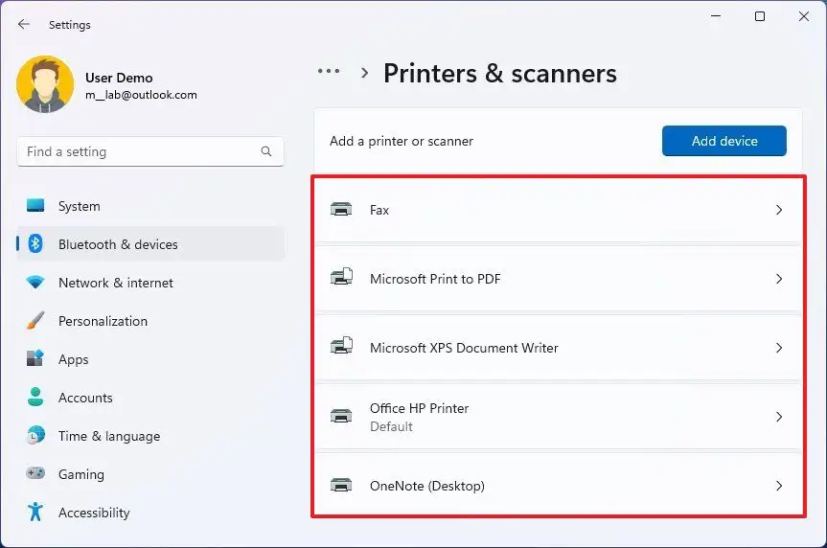Click the System monitor icon
Viewport: 827px width, 548px height.
coord(35,205)
